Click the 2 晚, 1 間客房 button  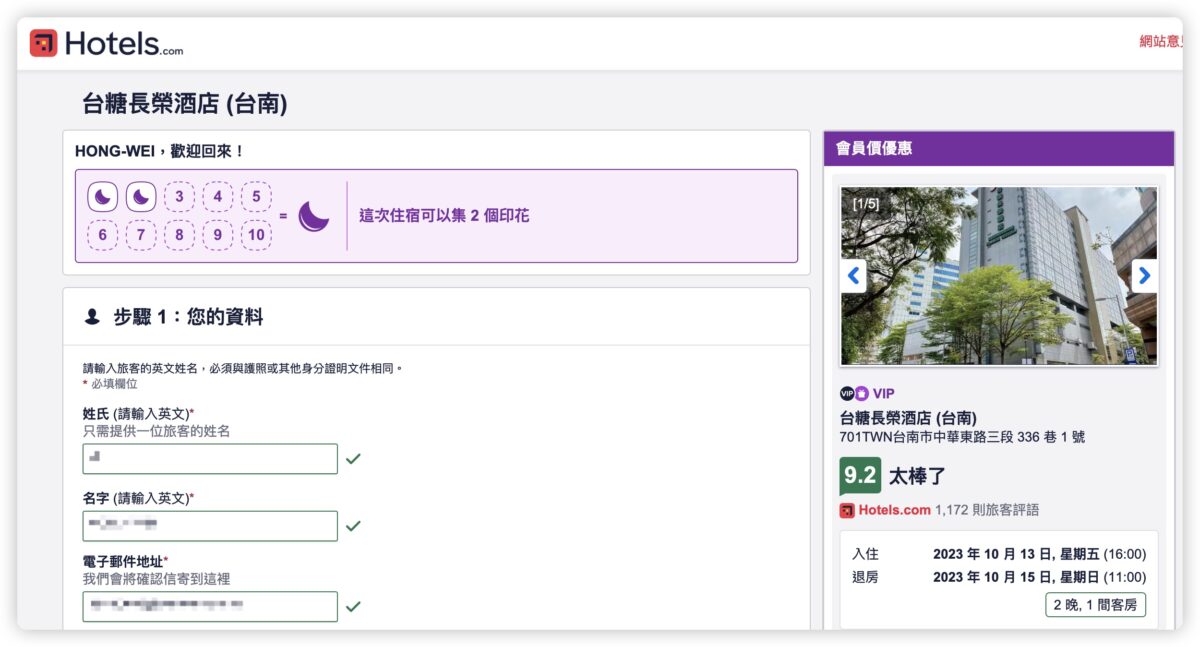coord(1095,605)
